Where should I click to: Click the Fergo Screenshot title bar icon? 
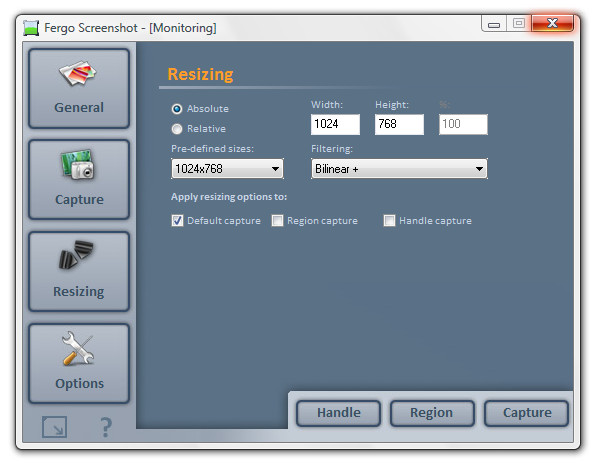31,28
